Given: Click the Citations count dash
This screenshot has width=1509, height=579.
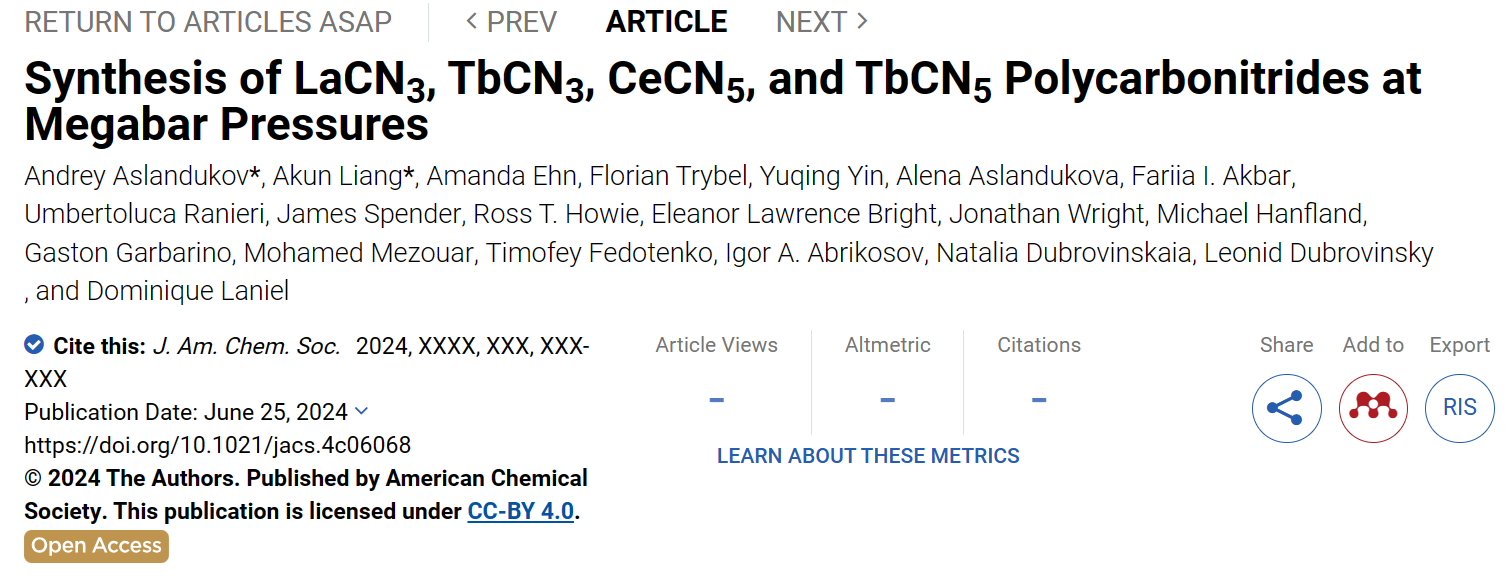Looking at the screenshot, I should (x=1039, y=400).
